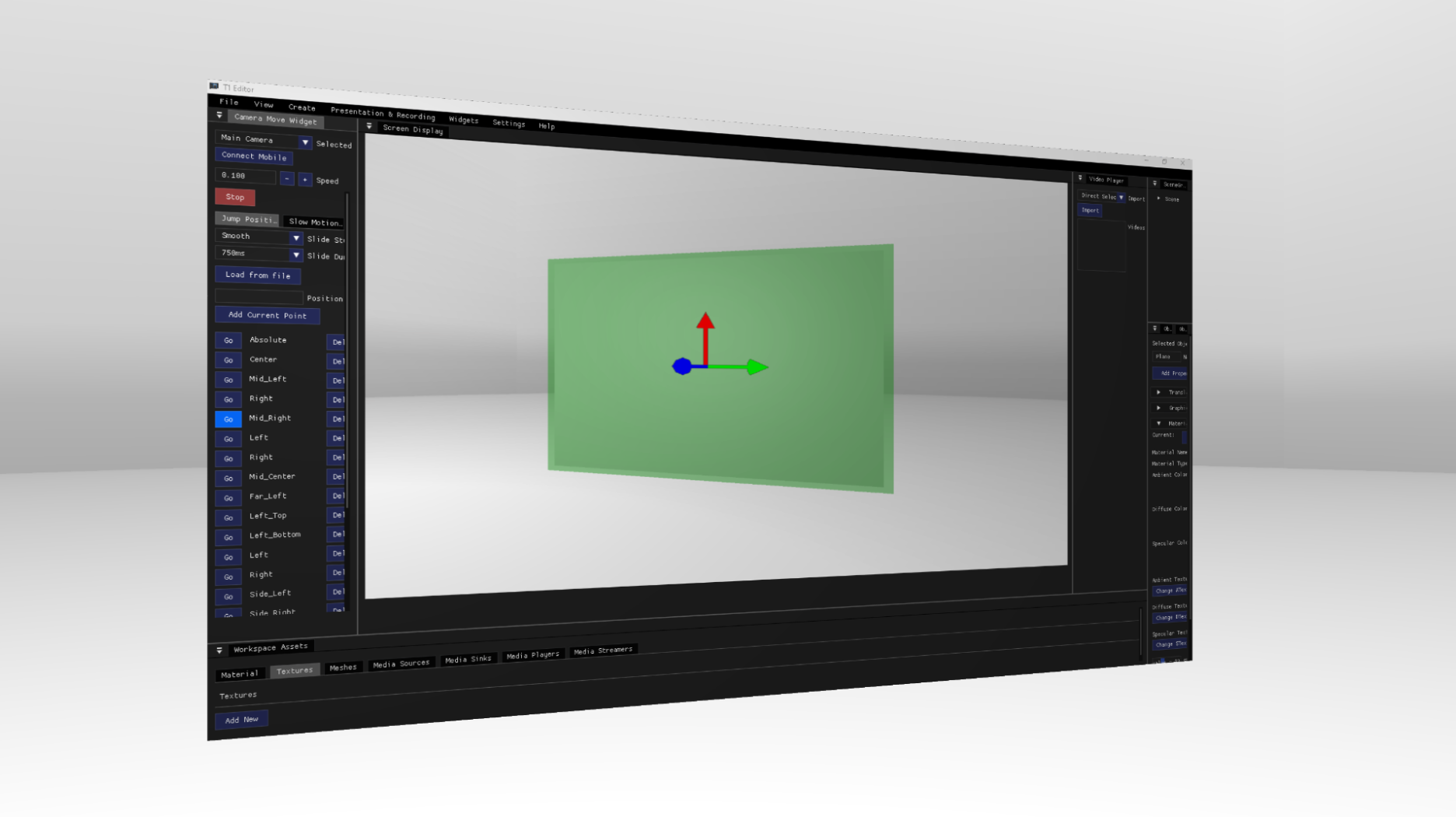Open the File menu
The height and width of the screenshot is (817, 1456).
click(x=229, y=102)
